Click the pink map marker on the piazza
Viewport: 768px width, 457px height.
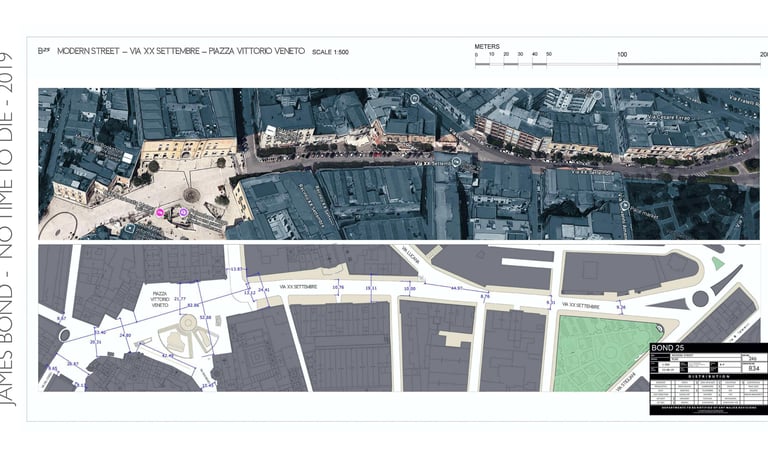tap(160, 212)
